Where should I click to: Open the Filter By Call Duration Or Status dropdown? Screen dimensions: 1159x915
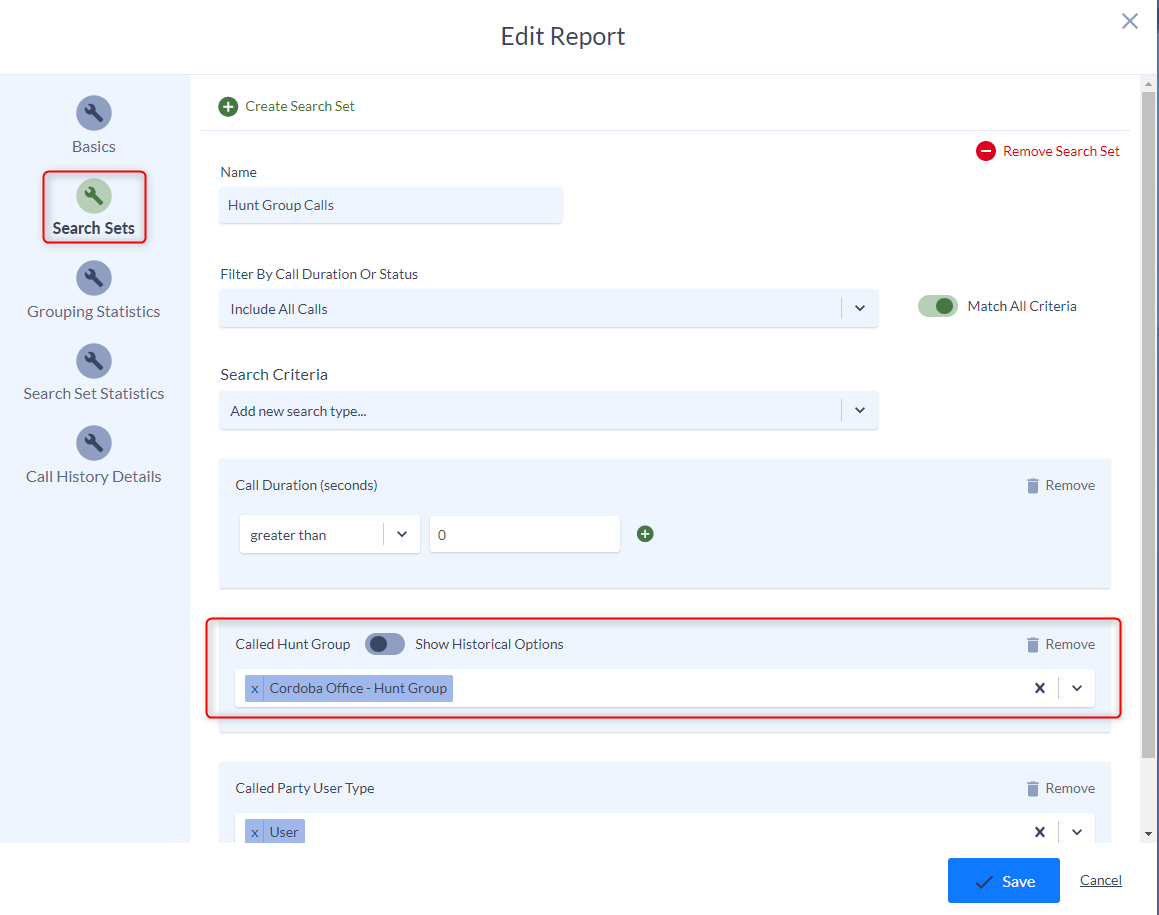point(859,308)
